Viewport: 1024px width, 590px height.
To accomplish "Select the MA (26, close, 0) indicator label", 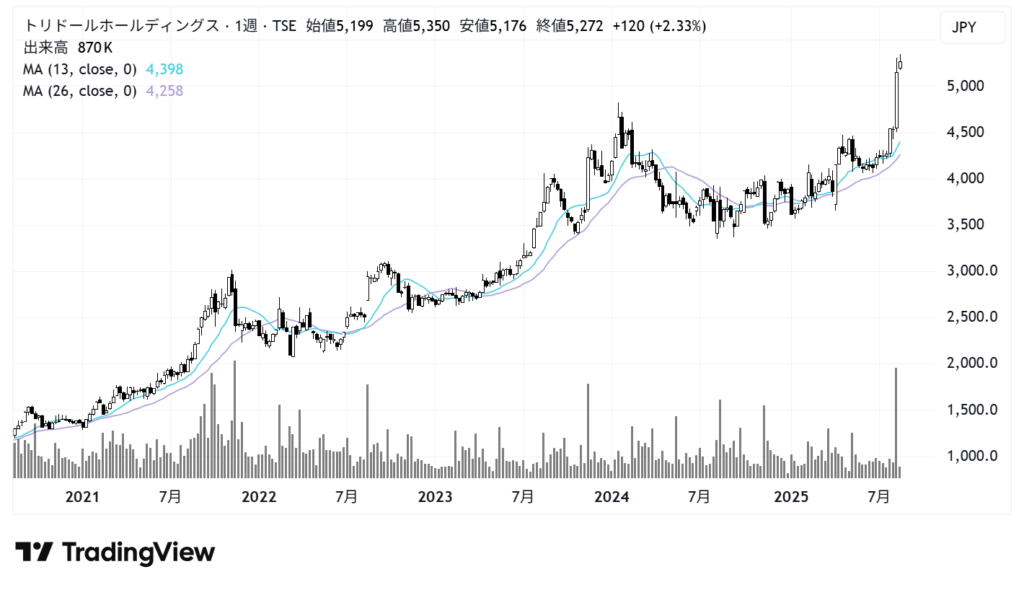I will (x=80, y=91).
